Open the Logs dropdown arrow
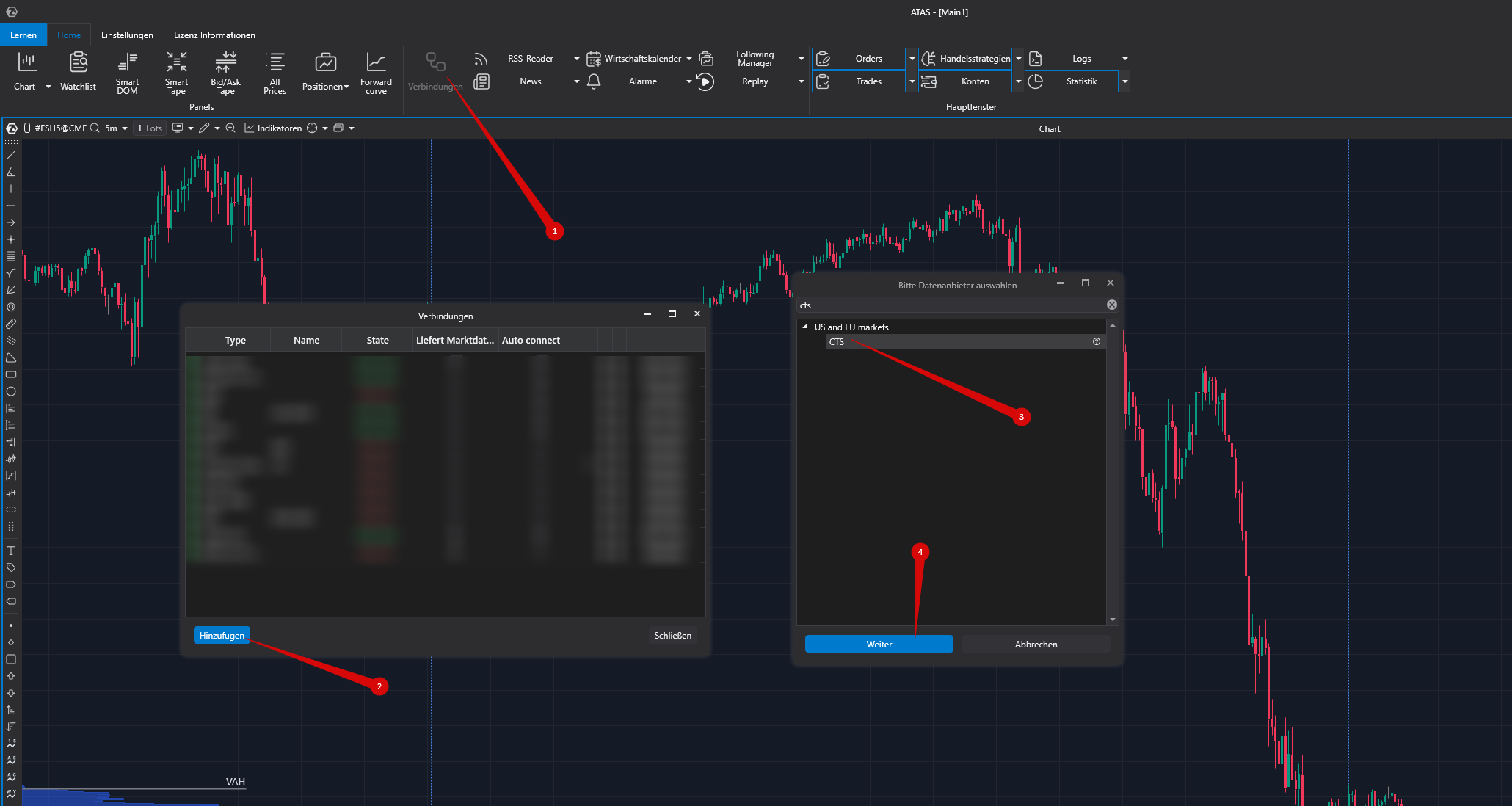 click(1124, 59)
